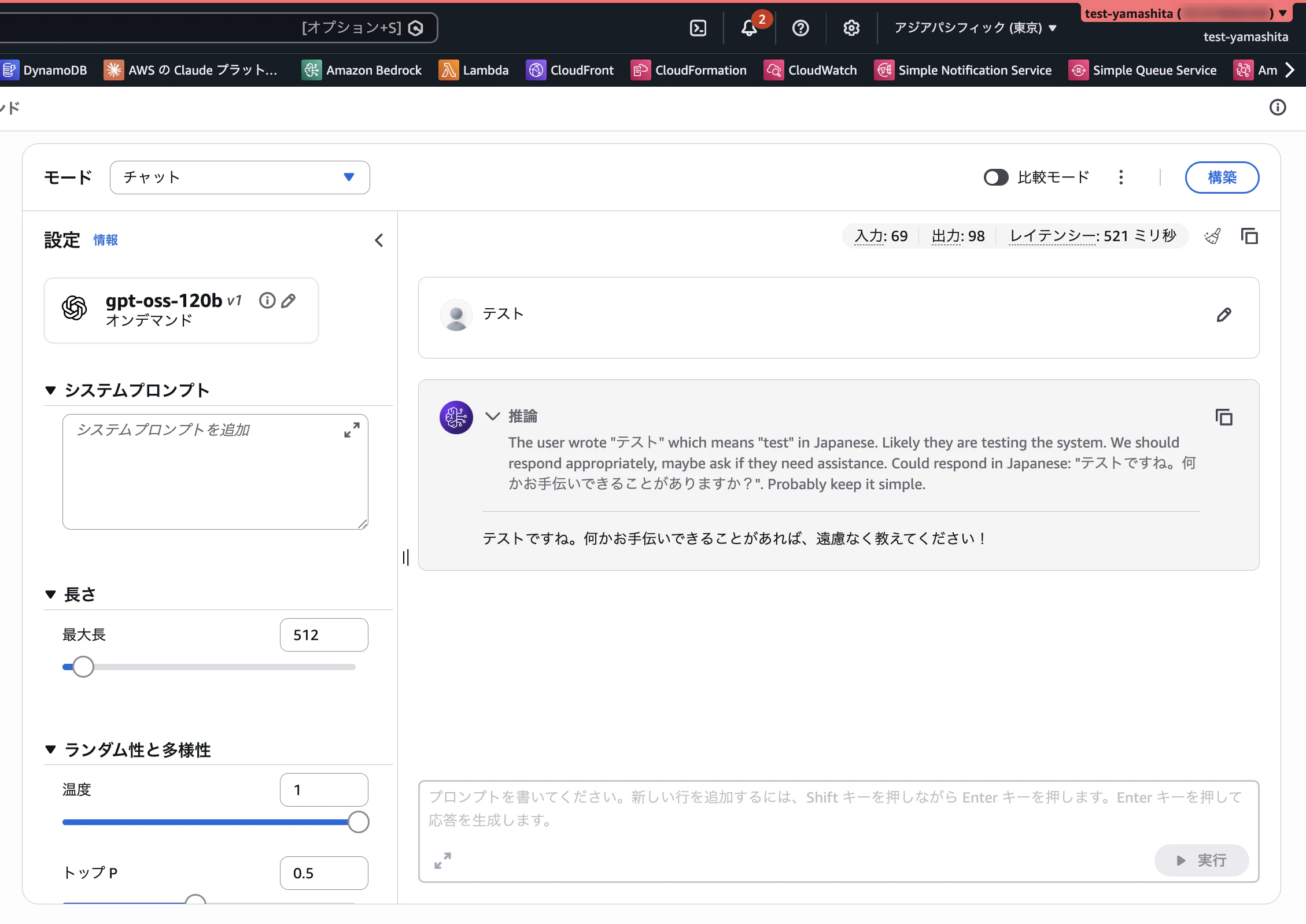Open the region selector アジアパシフィック (東京)
Viewport: 1306px width, 924px height.
pos(976,28)
